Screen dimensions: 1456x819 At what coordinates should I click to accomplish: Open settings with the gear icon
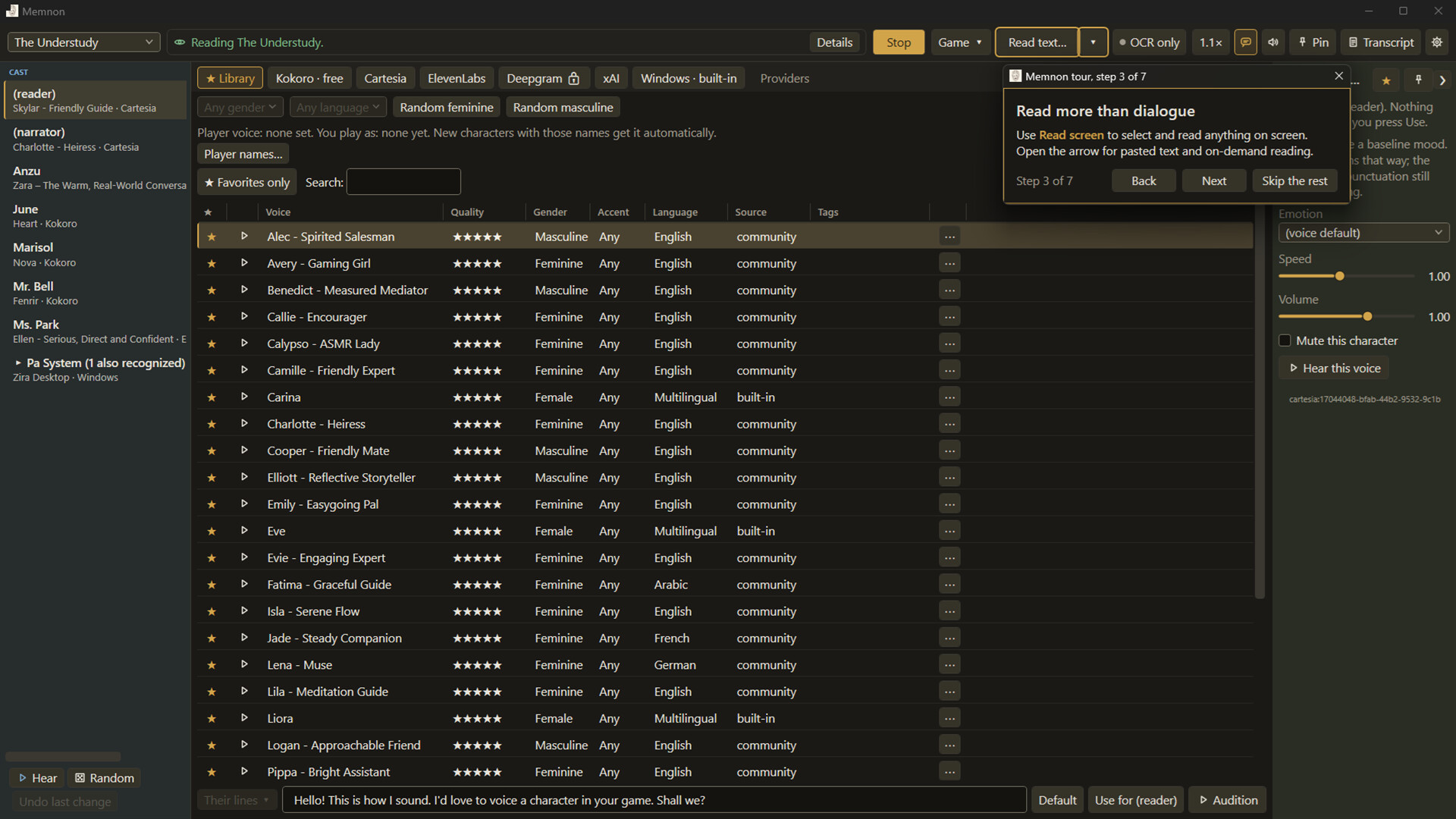tap(1437, 42)
